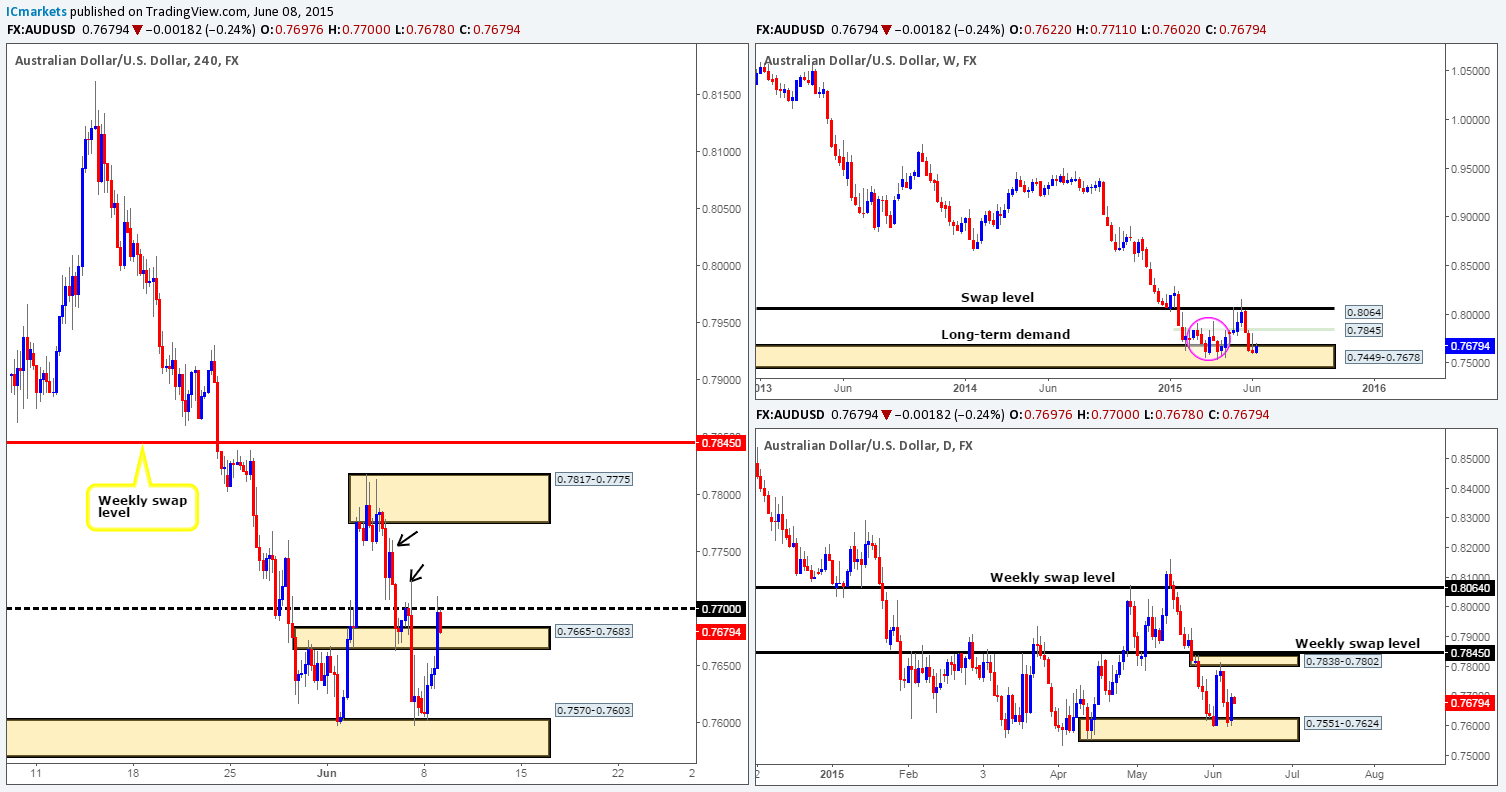Click the 'Swap level' label on weekly chart
Image resolution: width=1506 pixels, height=792 pixels.
click(999, 297)
